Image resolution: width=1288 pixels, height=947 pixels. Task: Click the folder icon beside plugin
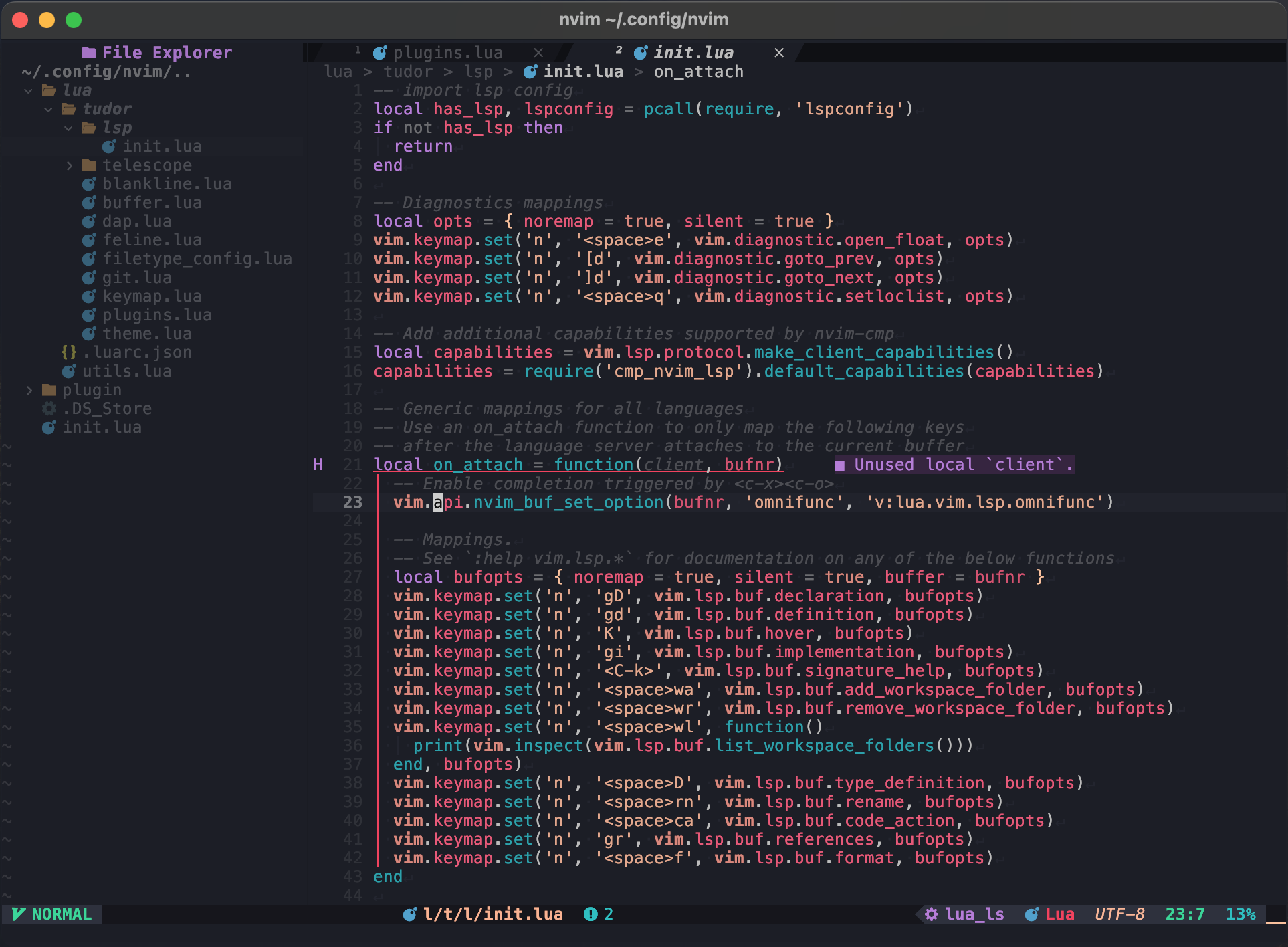pyautogui.click(x=49, y=390)
